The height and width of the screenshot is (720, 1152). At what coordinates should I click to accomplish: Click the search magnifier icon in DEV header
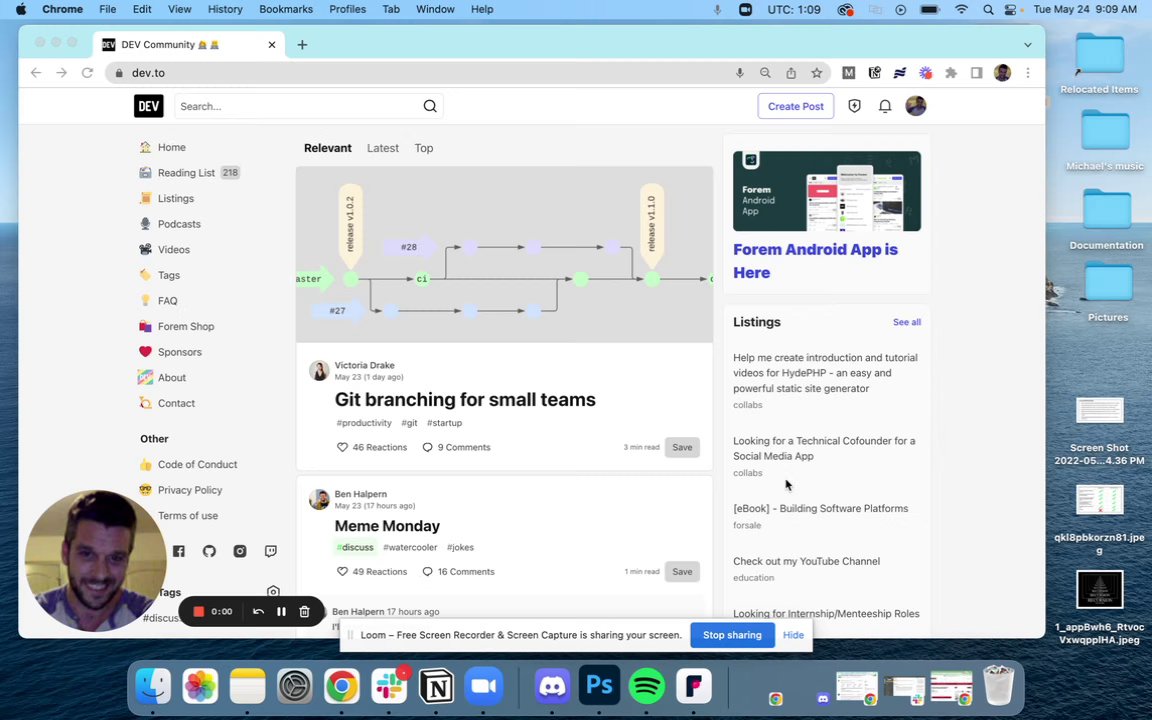point(430,106)
